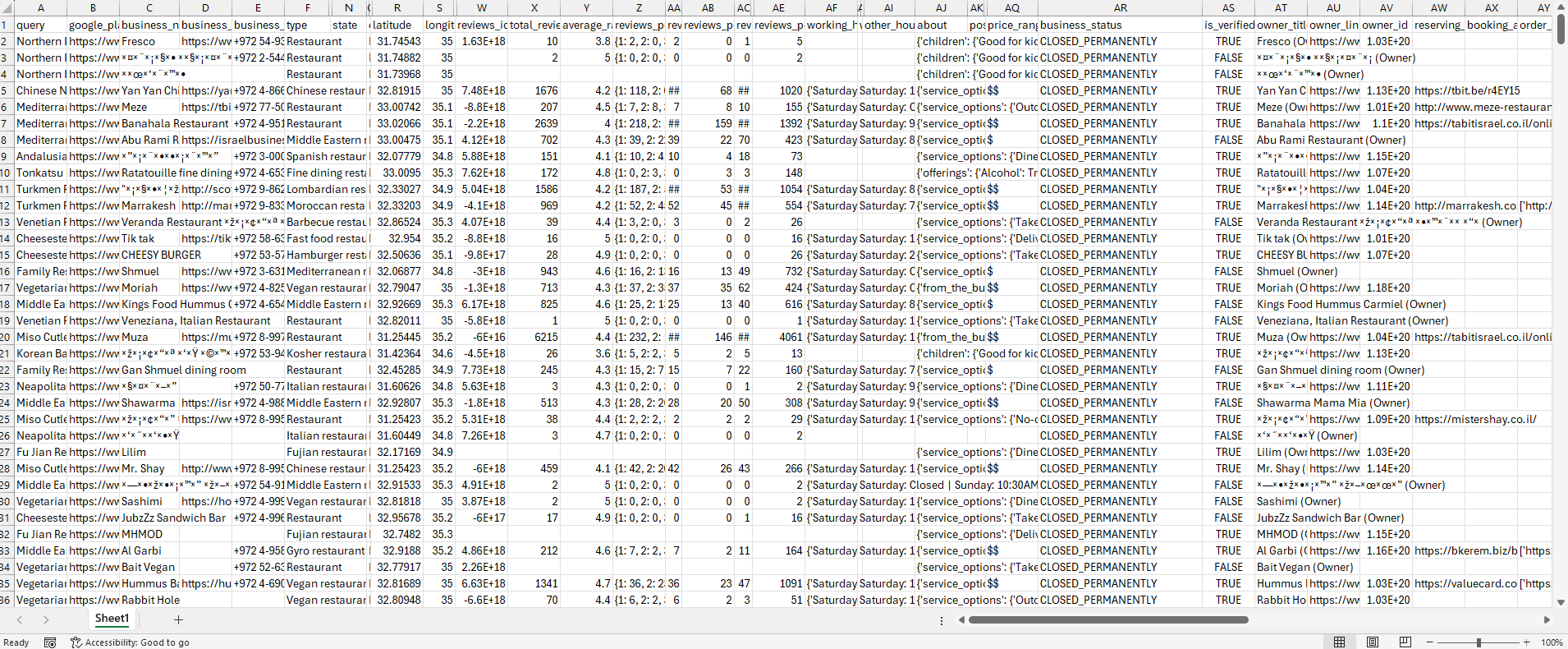
Task: Select column W header
Action: (482, 8)
